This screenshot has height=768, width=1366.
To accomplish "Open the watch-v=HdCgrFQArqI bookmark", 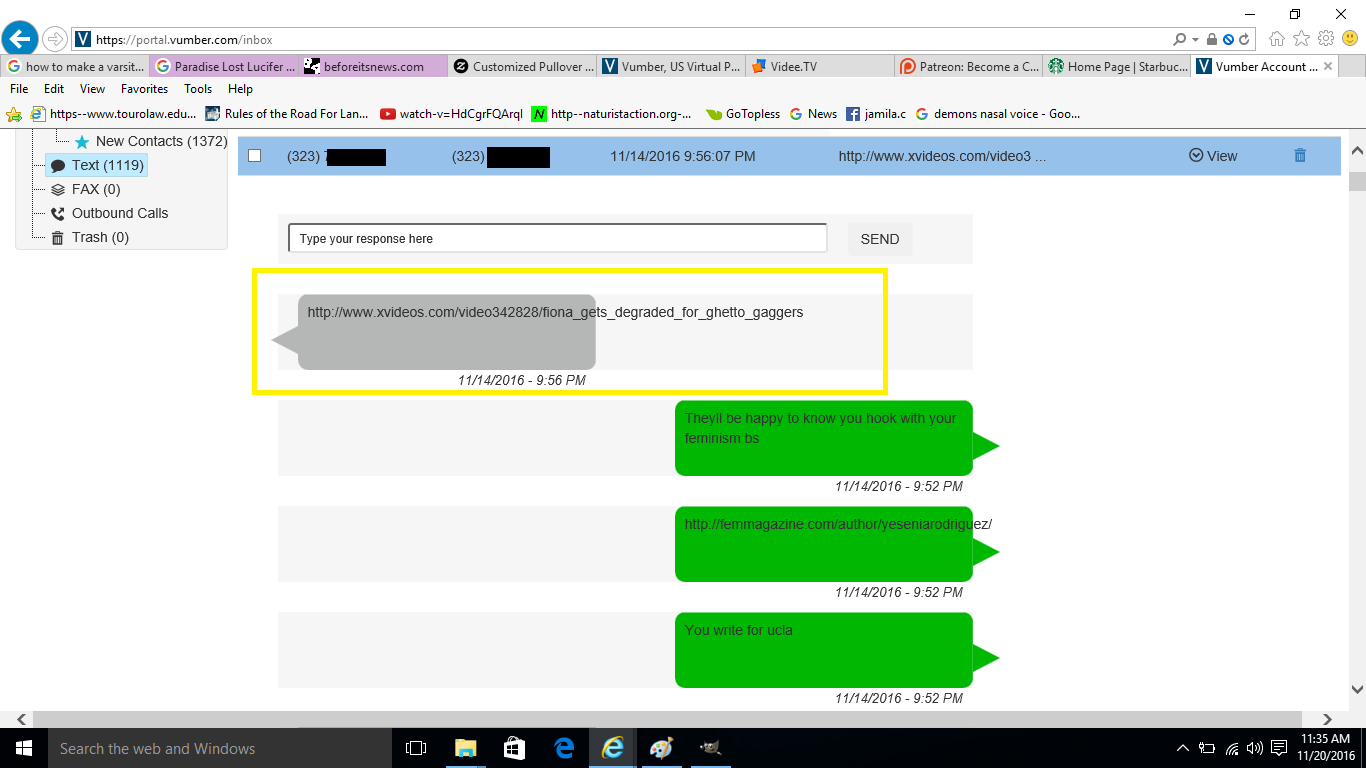I will pyautogui.click(x=452, y=114).
